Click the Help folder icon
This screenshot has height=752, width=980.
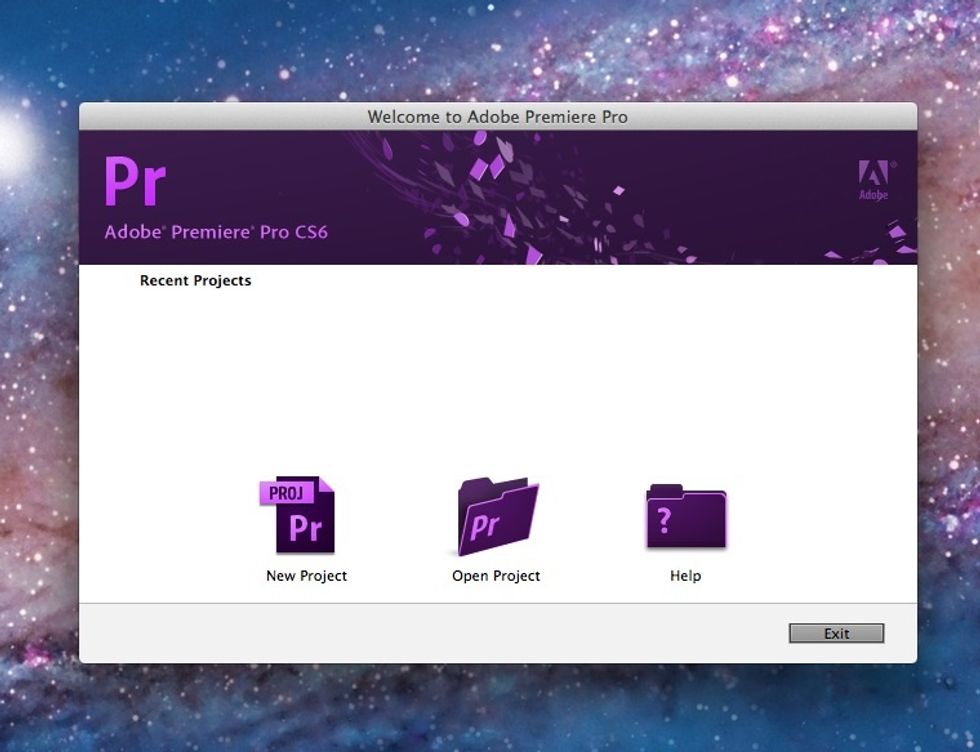(686, 516)
